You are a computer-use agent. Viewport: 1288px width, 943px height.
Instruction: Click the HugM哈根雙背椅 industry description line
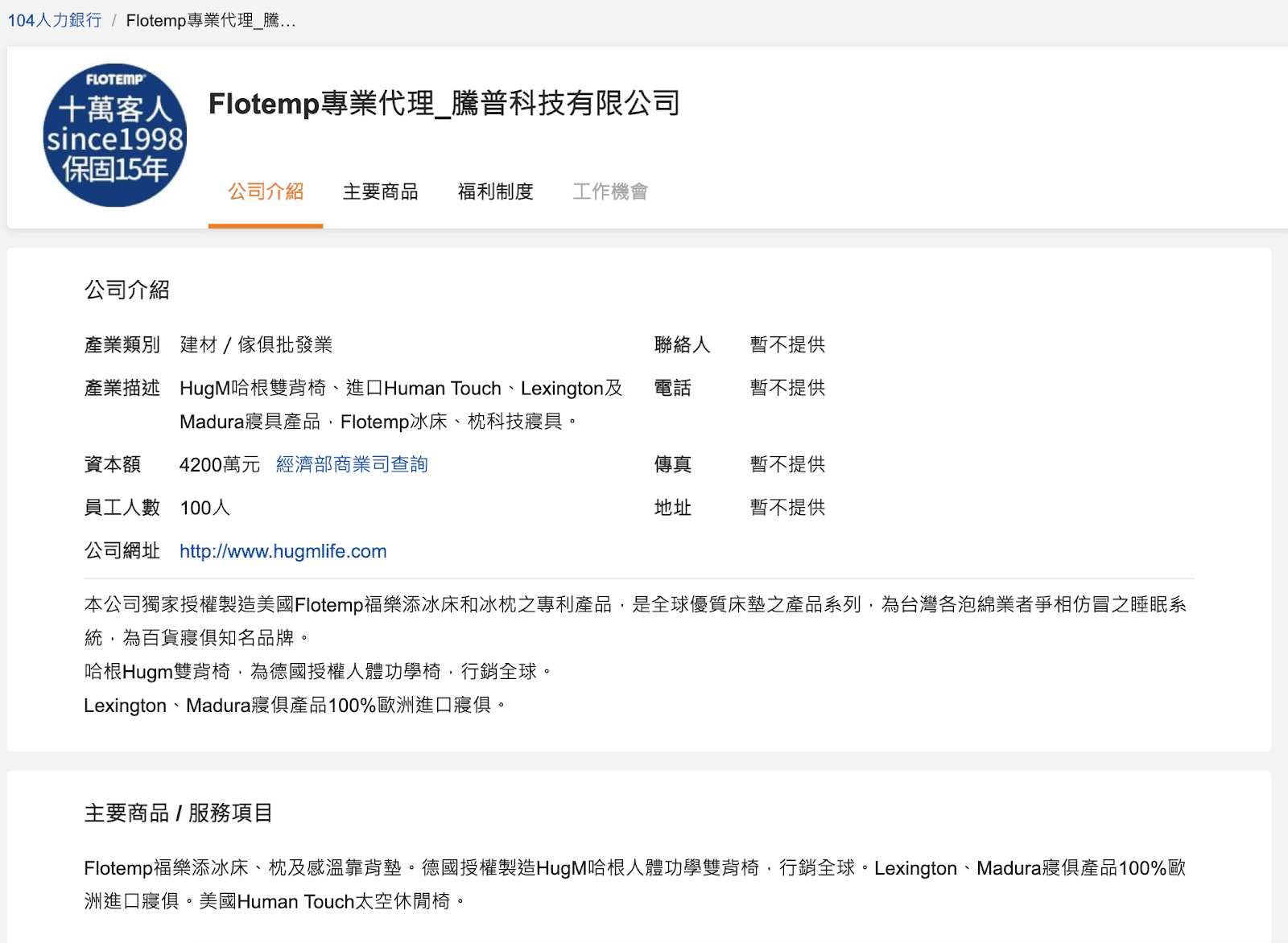point(401,405)
